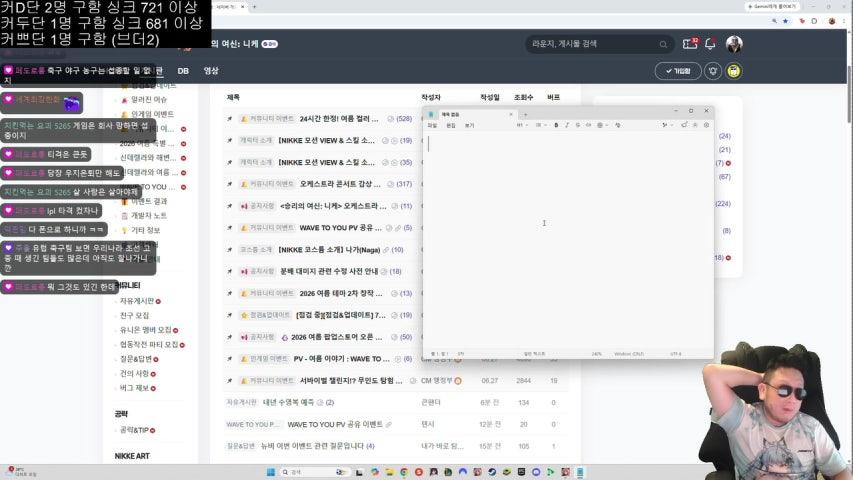This screenshot has height=480, width=853.
Task: Open the 보기 menu in Notepad
Action: coord(469,125)
